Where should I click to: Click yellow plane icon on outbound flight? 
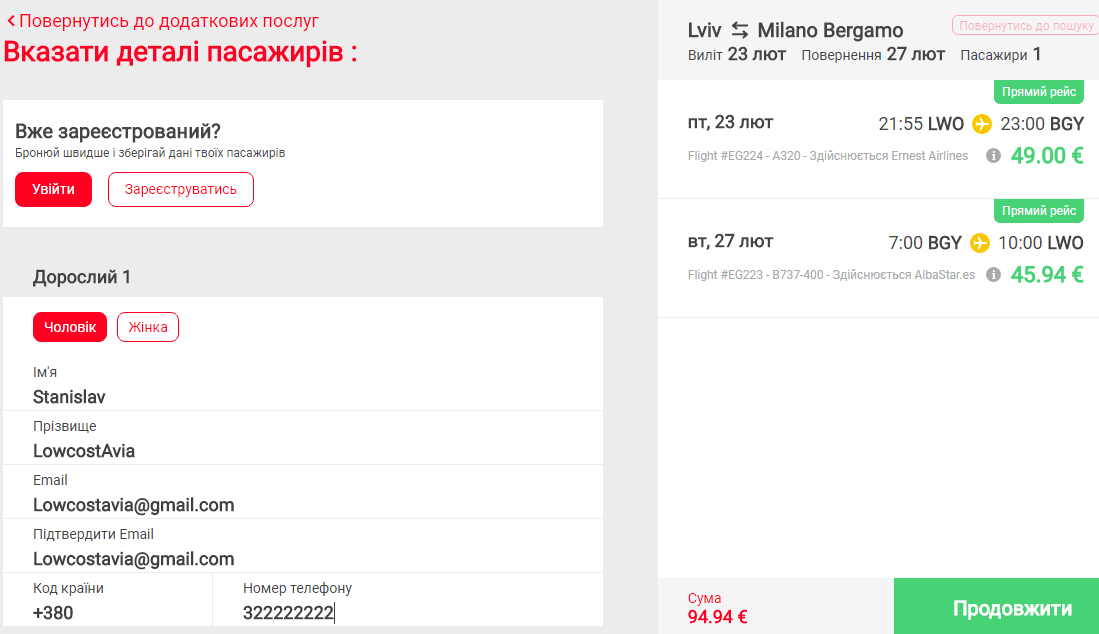[x=982, y=124]
